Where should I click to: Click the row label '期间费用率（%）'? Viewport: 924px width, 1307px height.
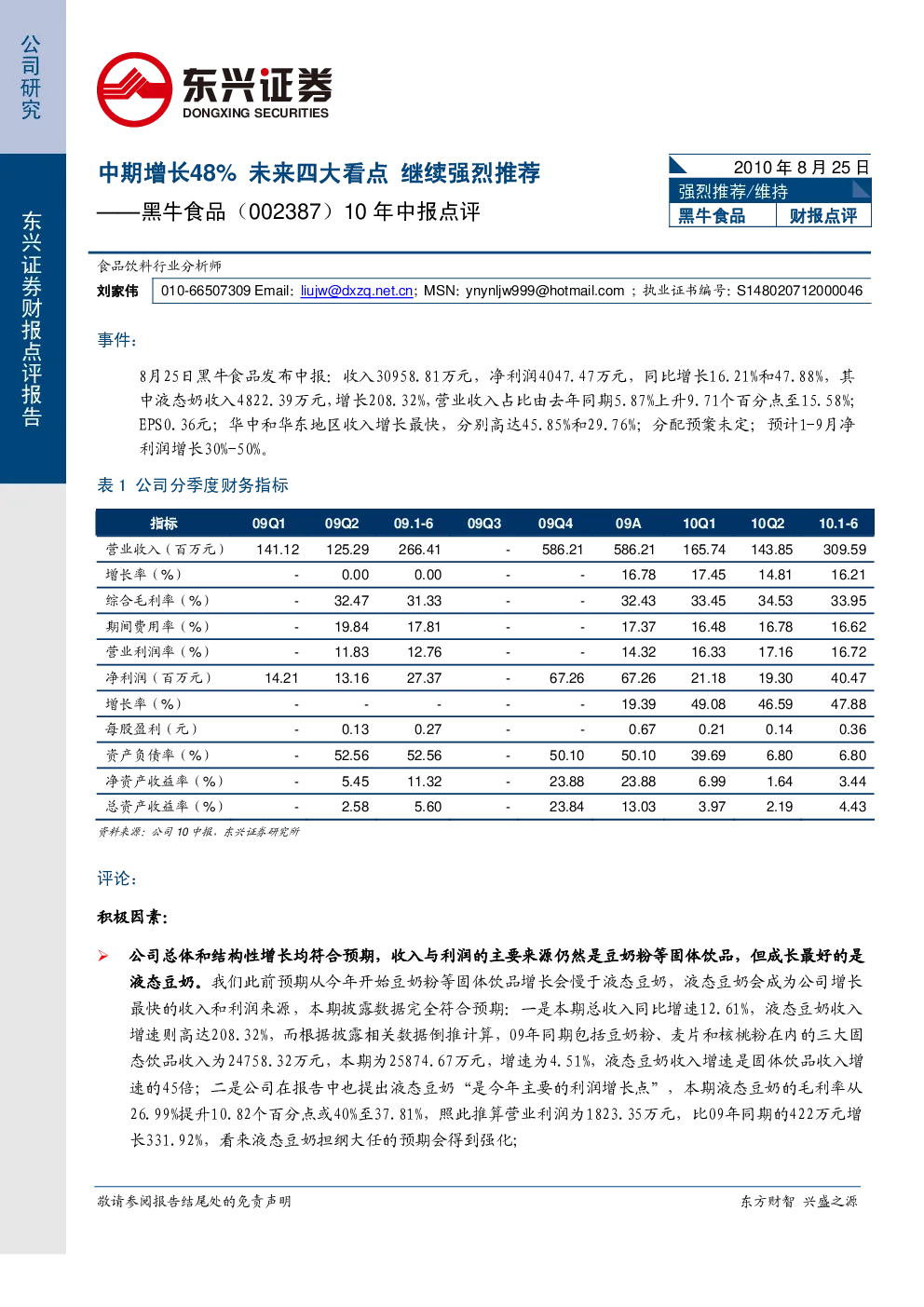tap(157, 627)
